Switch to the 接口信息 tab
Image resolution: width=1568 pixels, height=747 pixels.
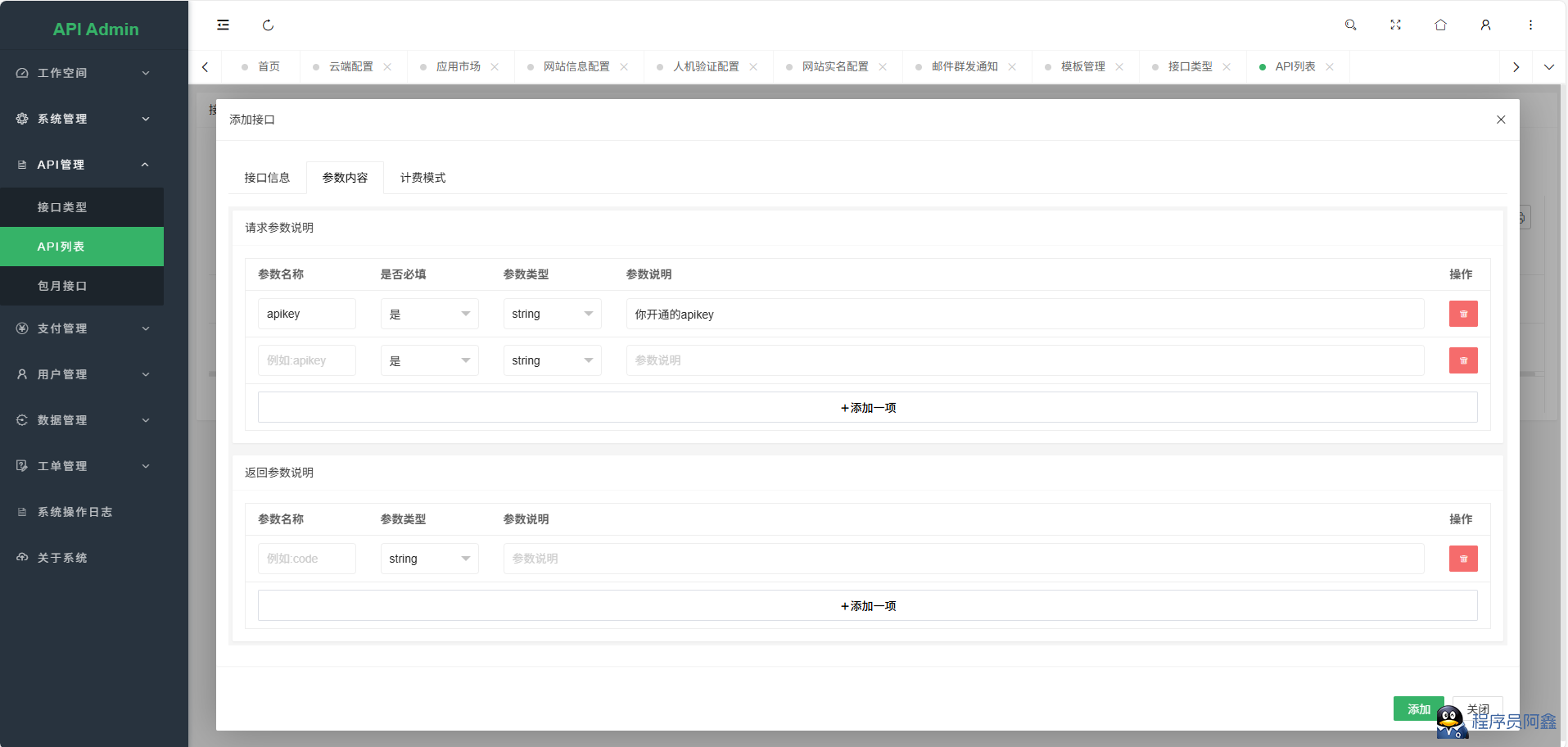[x=267, y=178]
